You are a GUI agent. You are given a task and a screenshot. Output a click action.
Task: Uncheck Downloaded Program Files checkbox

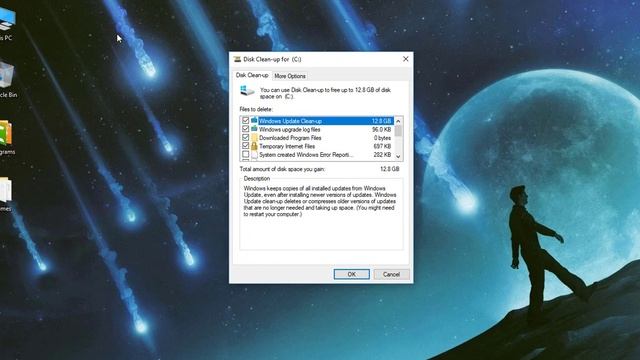coord(245,138)
